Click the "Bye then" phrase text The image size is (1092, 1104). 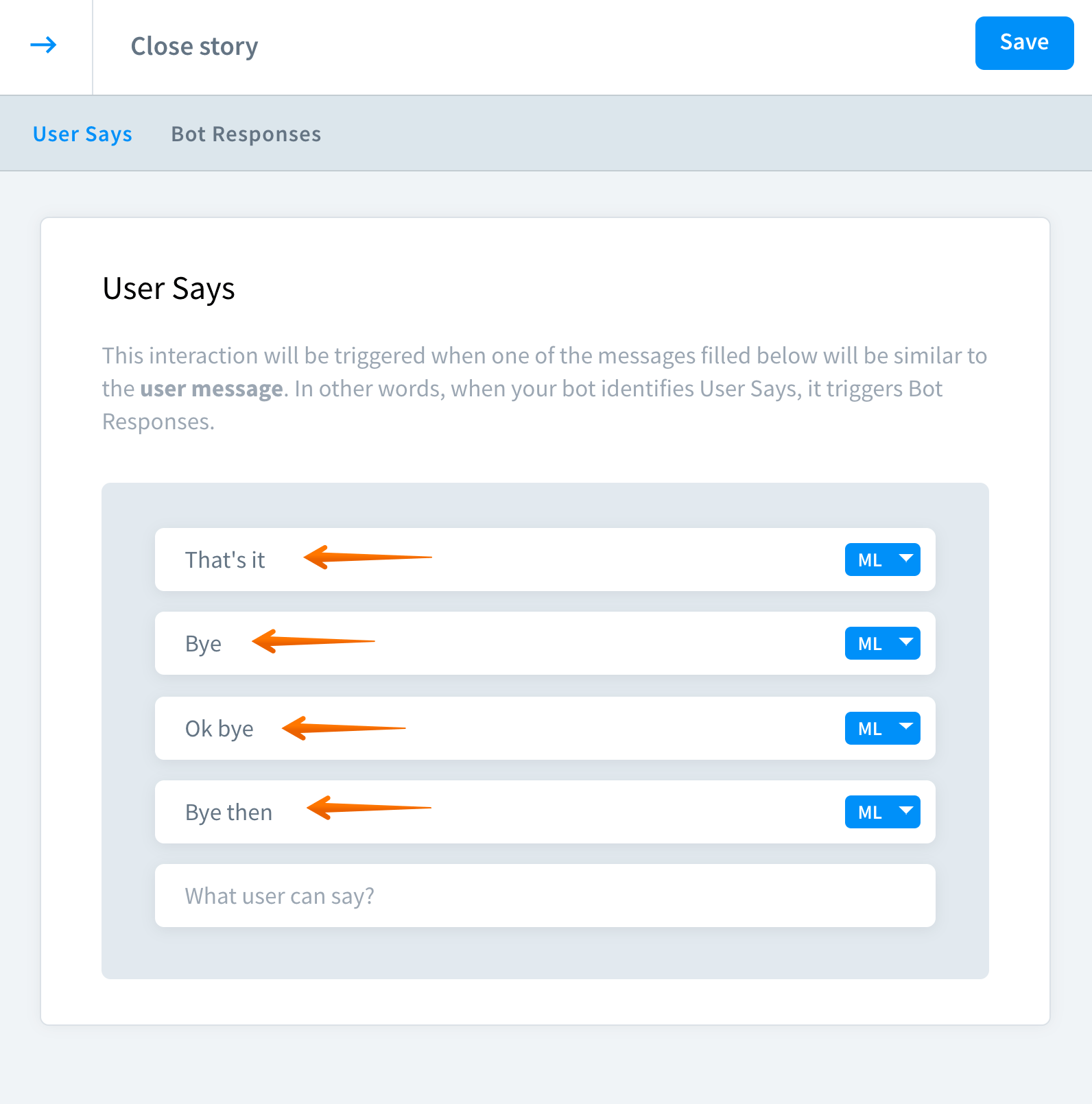point(228,813)
